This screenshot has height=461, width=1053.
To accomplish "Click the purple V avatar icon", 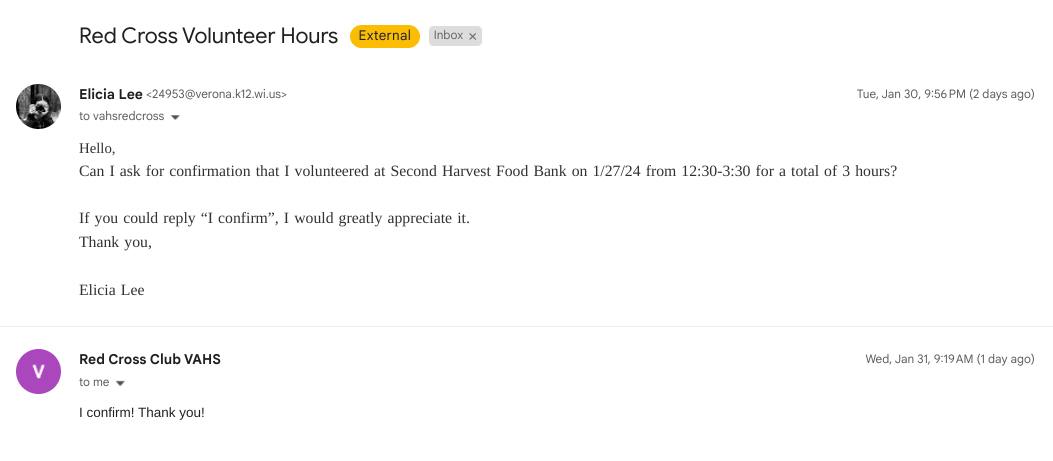I will 39,371.
